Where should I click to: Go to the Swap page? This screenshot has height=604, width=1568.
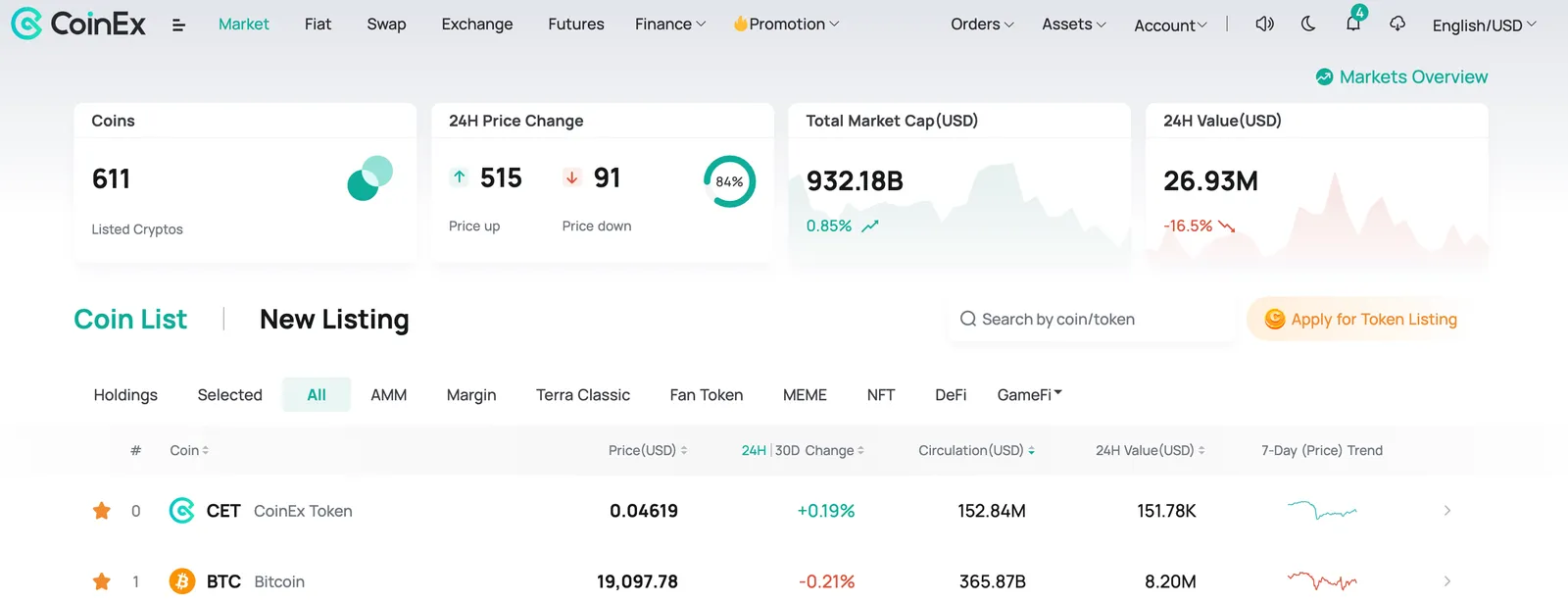pos(386,24)
